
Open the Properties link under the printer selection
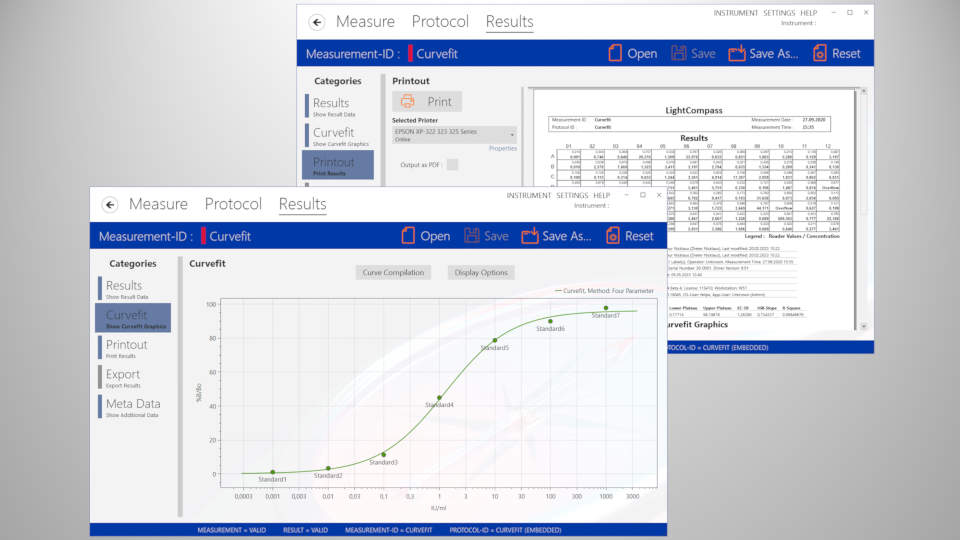click(x=502, y=148)
